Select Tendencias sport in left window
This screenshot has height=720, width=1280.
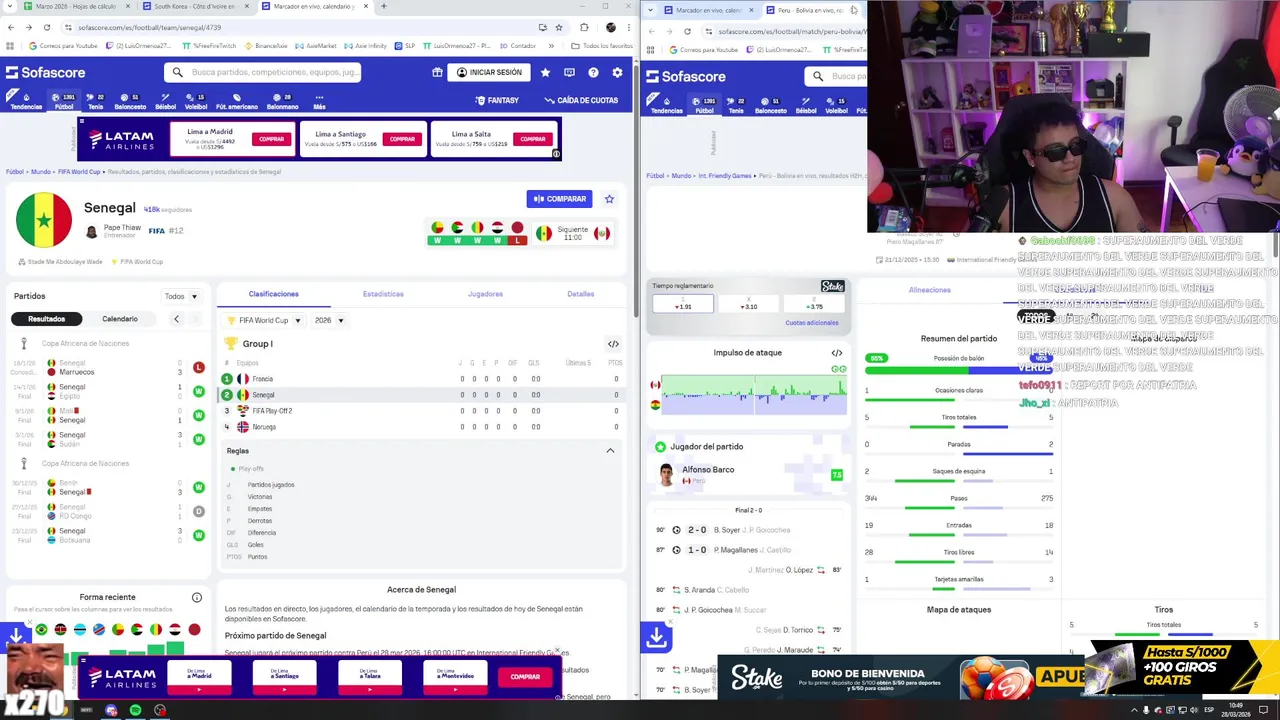tap(25, 101)
